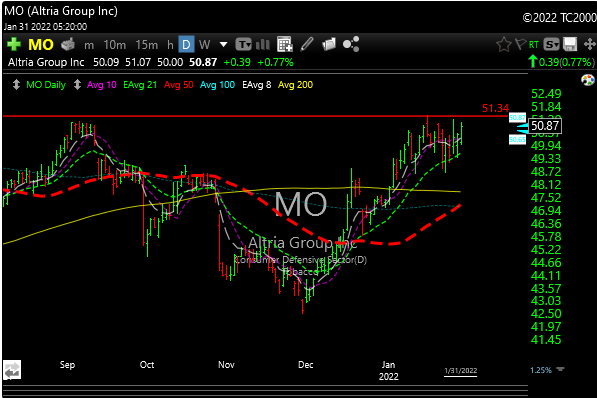Open the cash register trade icon

(68, 45)
